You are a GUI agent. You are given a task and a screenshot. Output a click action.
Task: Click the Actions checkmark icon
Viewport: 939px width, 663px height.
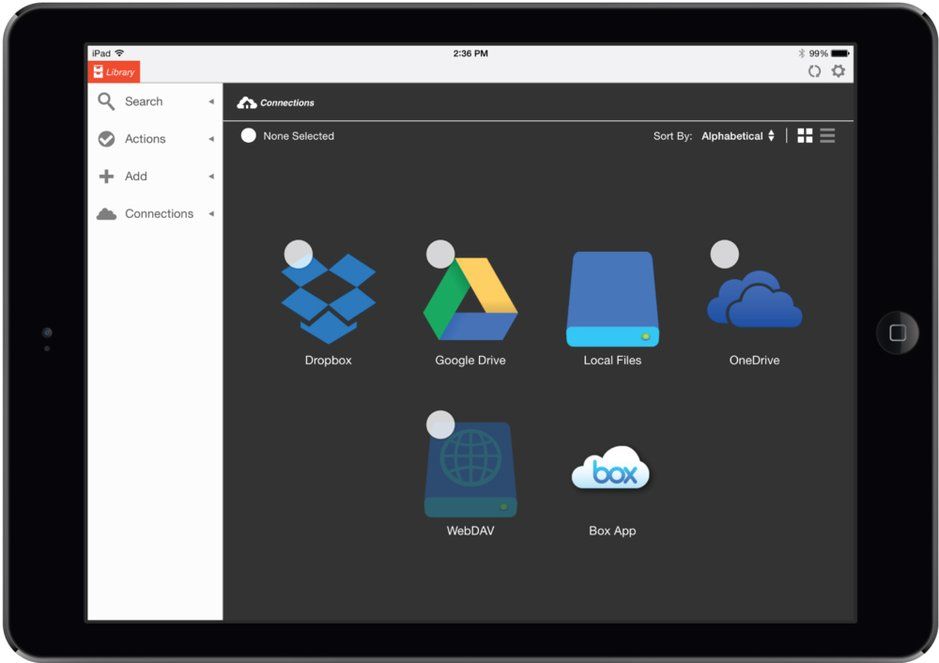point(107,139)
